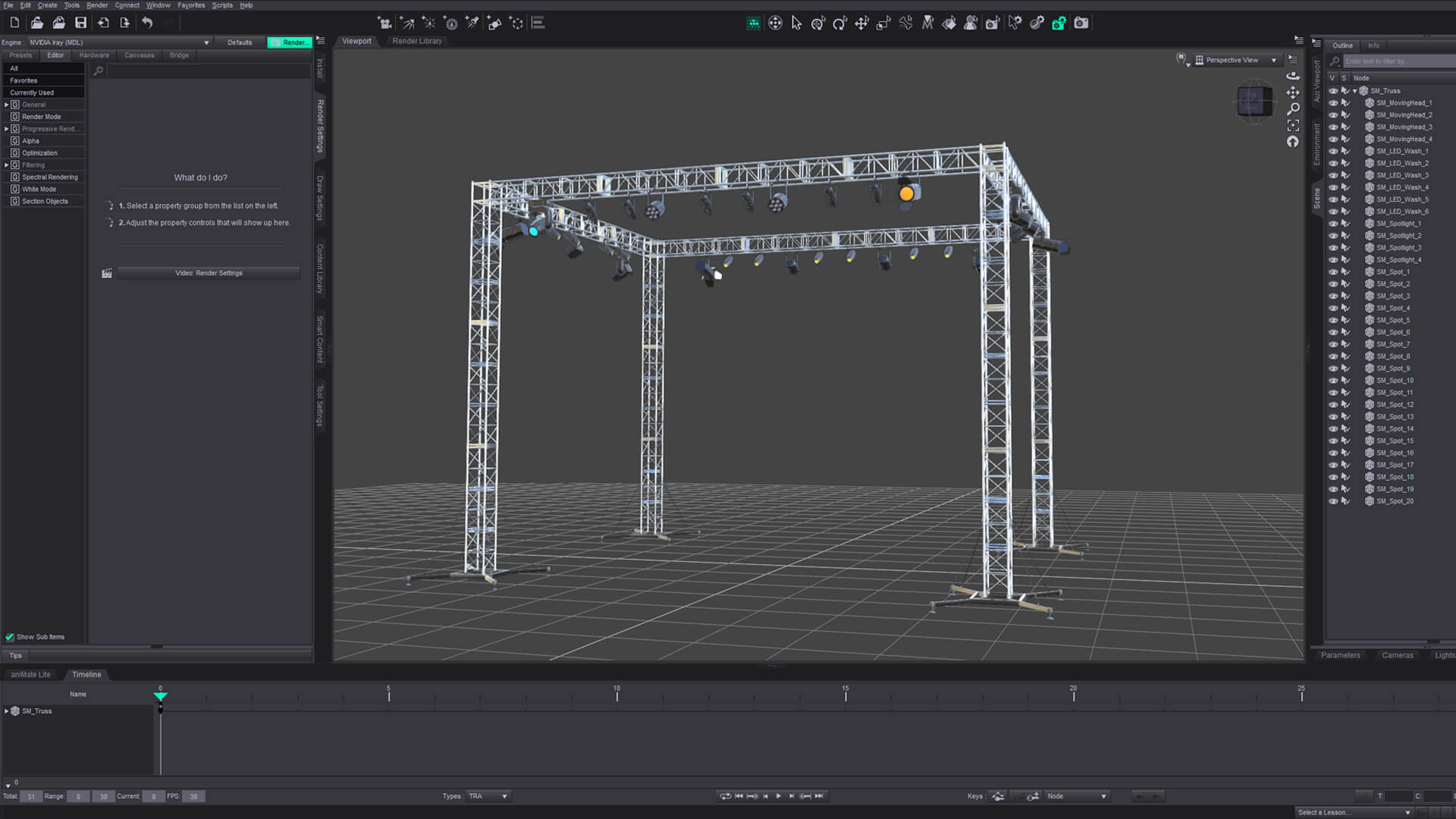Hide the SM_Spot_10 node
This screenshot has width=1456, height=819.
pos(1333,381)
